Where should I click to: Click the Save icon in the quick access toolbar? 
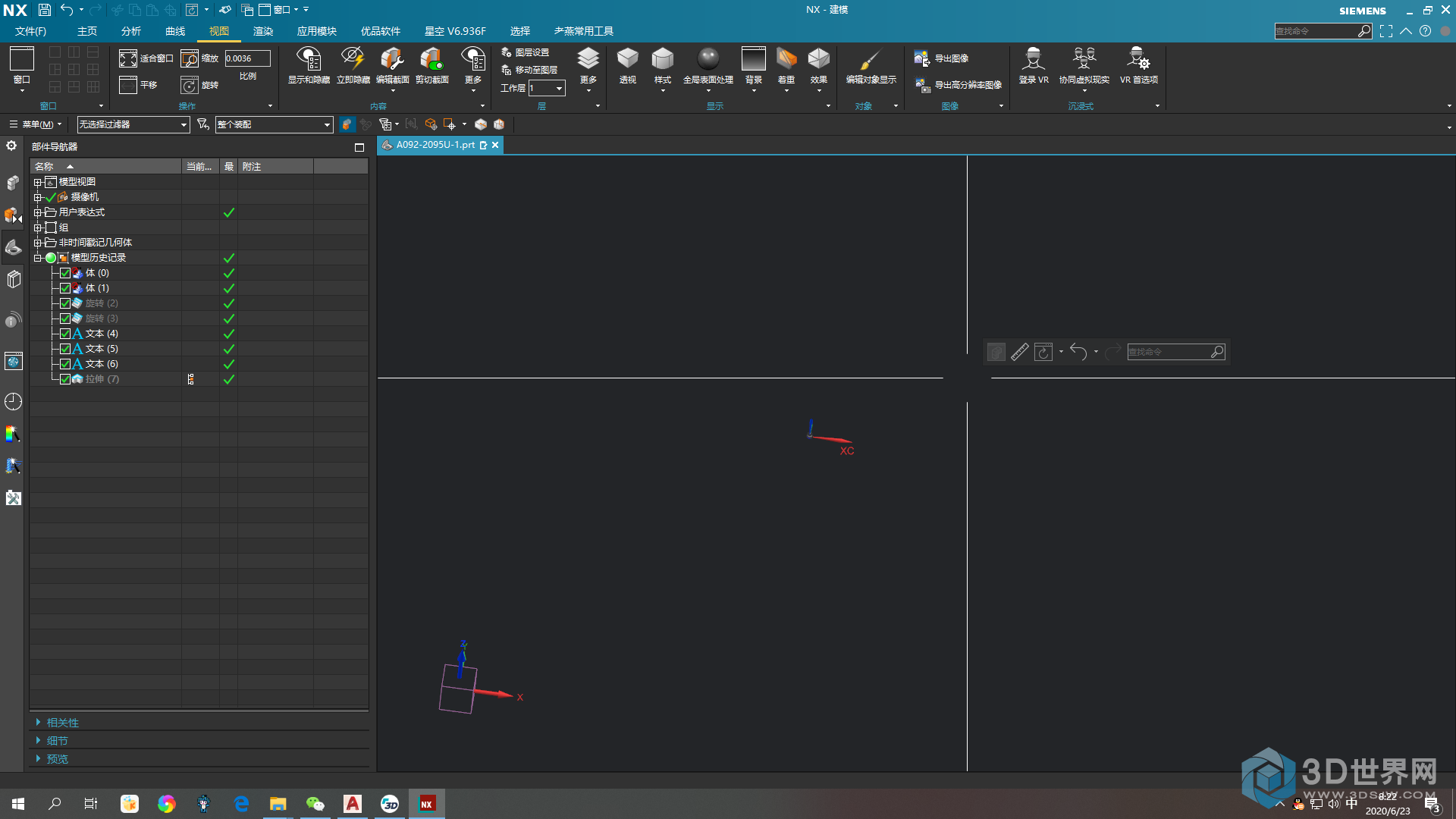(x=45, y=10)
